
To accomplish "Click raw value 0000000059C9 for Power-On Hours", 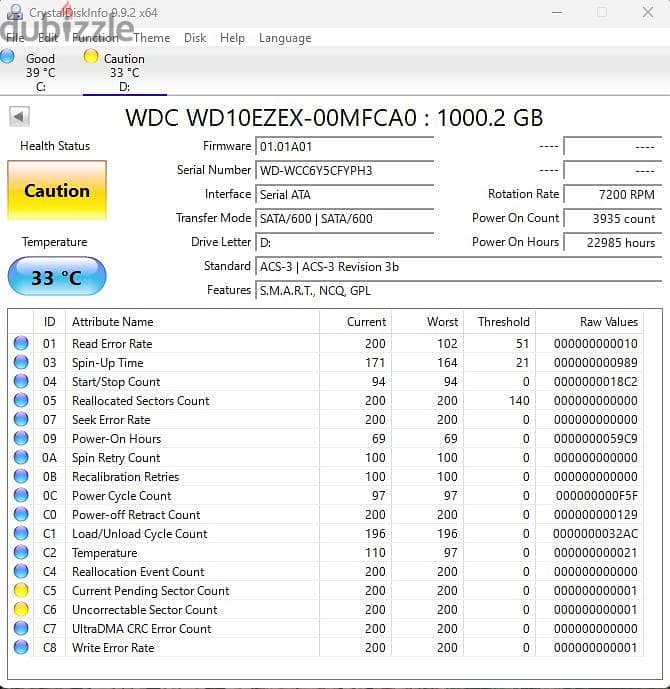I will coord(595,439).
